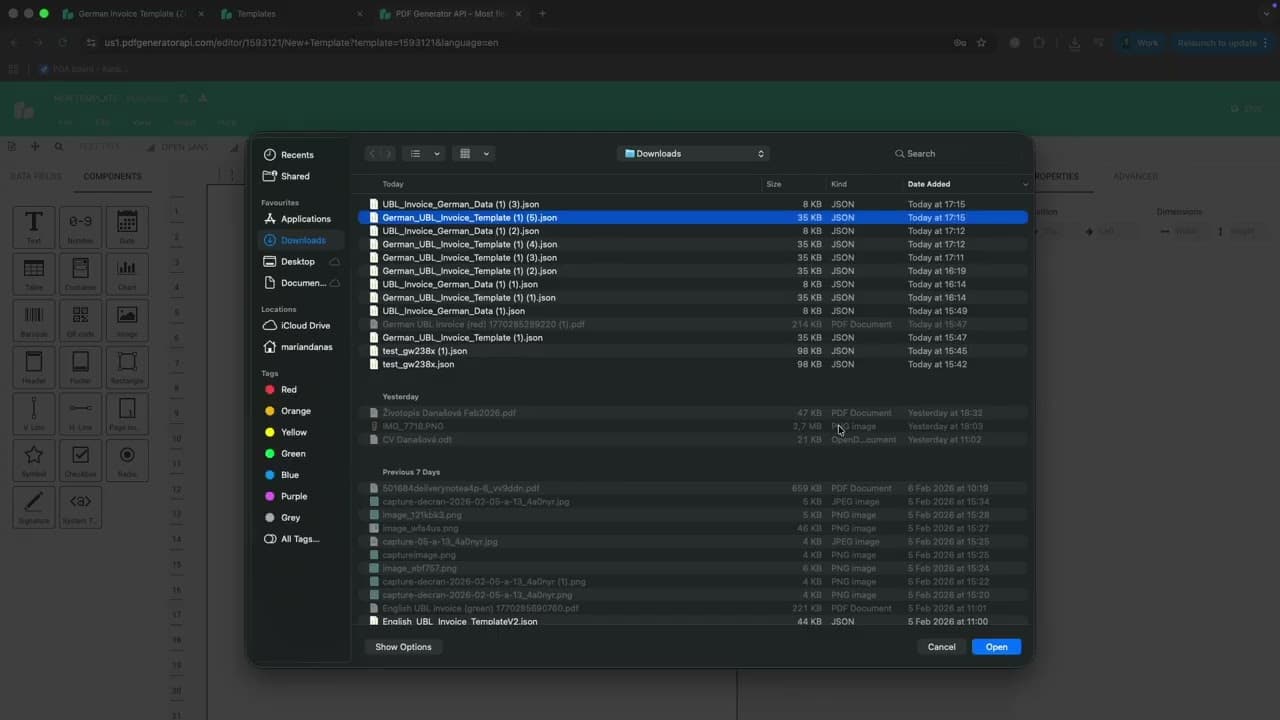
Task: Select the Purple tag
Action: coord(293,497)
